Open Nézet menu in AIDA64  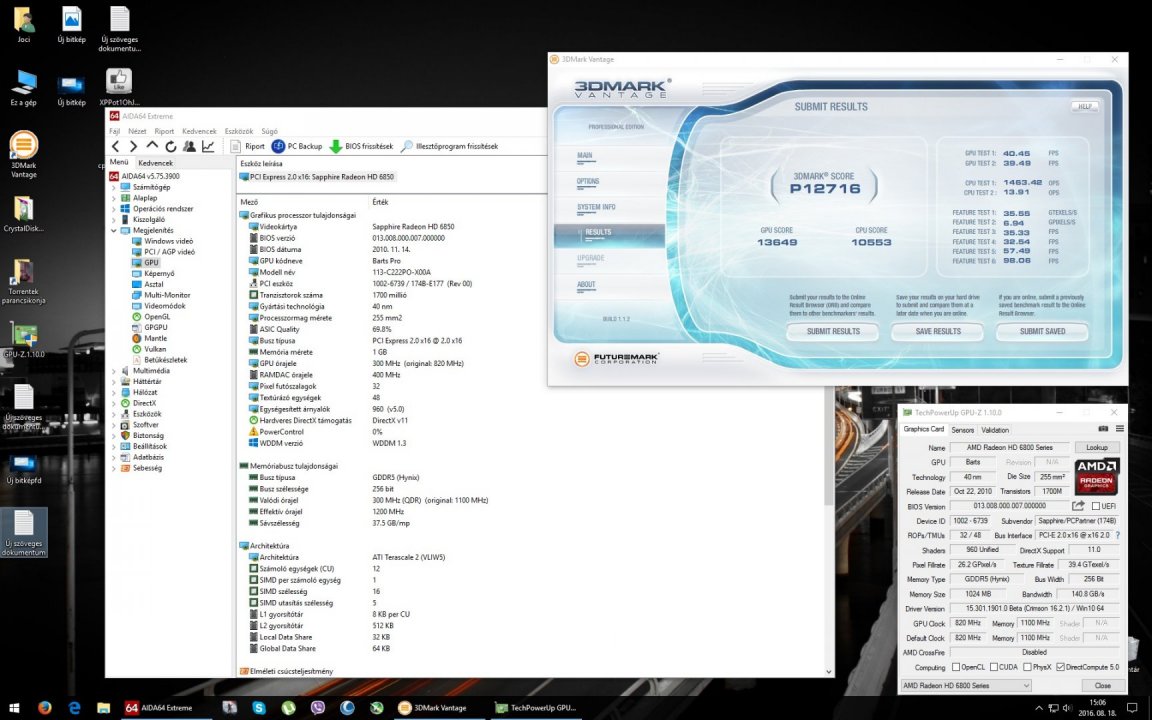(x=137, y=132)
